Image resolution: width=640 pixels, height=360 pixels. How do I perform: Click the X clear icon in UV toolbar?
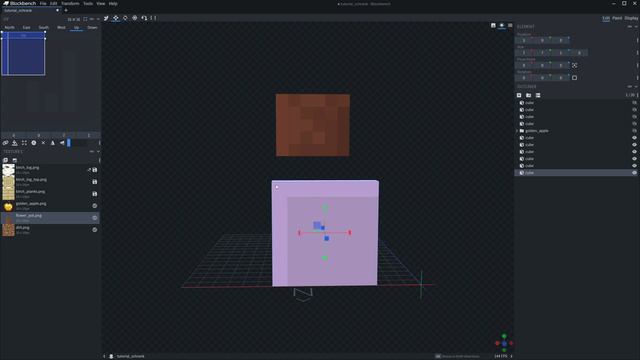43,143
